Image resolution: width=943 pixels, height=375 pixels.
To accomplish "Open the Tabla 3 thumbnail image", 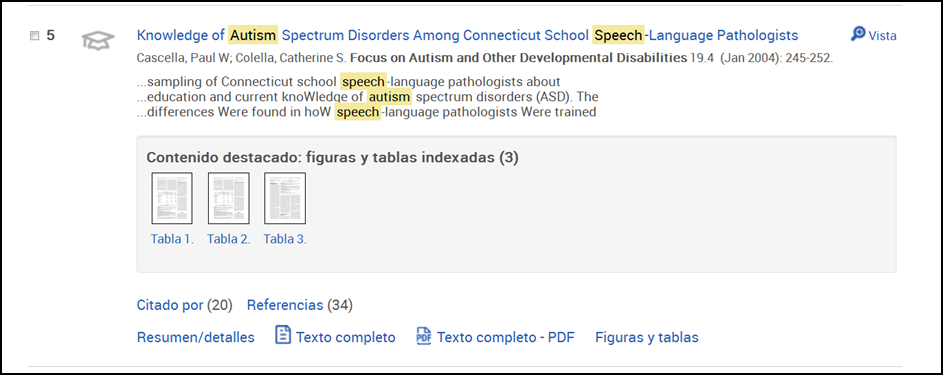I will (x=285, y=198).
